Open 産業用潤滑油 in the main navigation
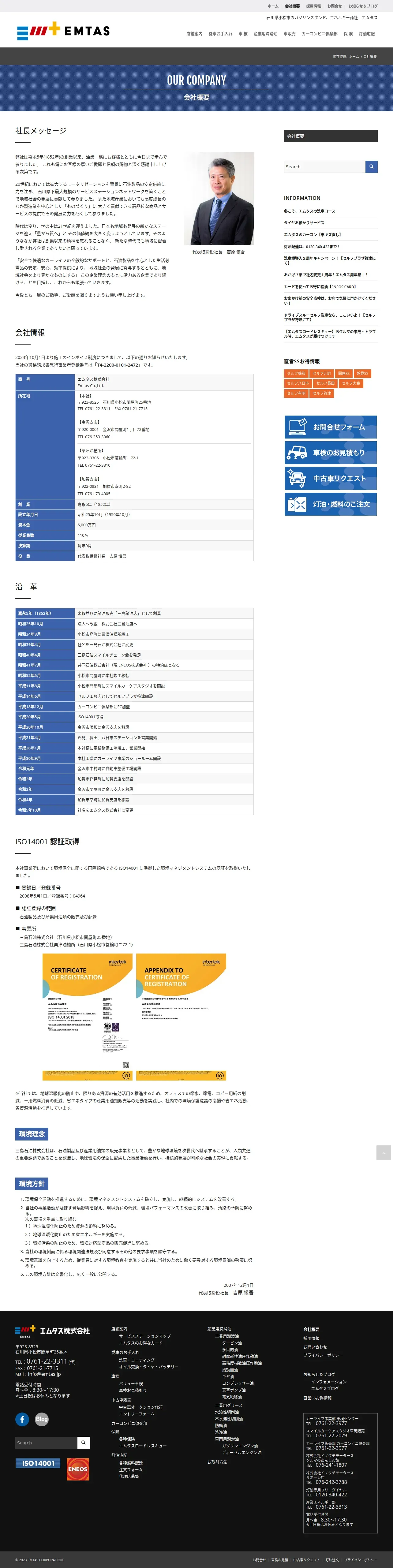The image size is (393, 1568). (265, 34)
